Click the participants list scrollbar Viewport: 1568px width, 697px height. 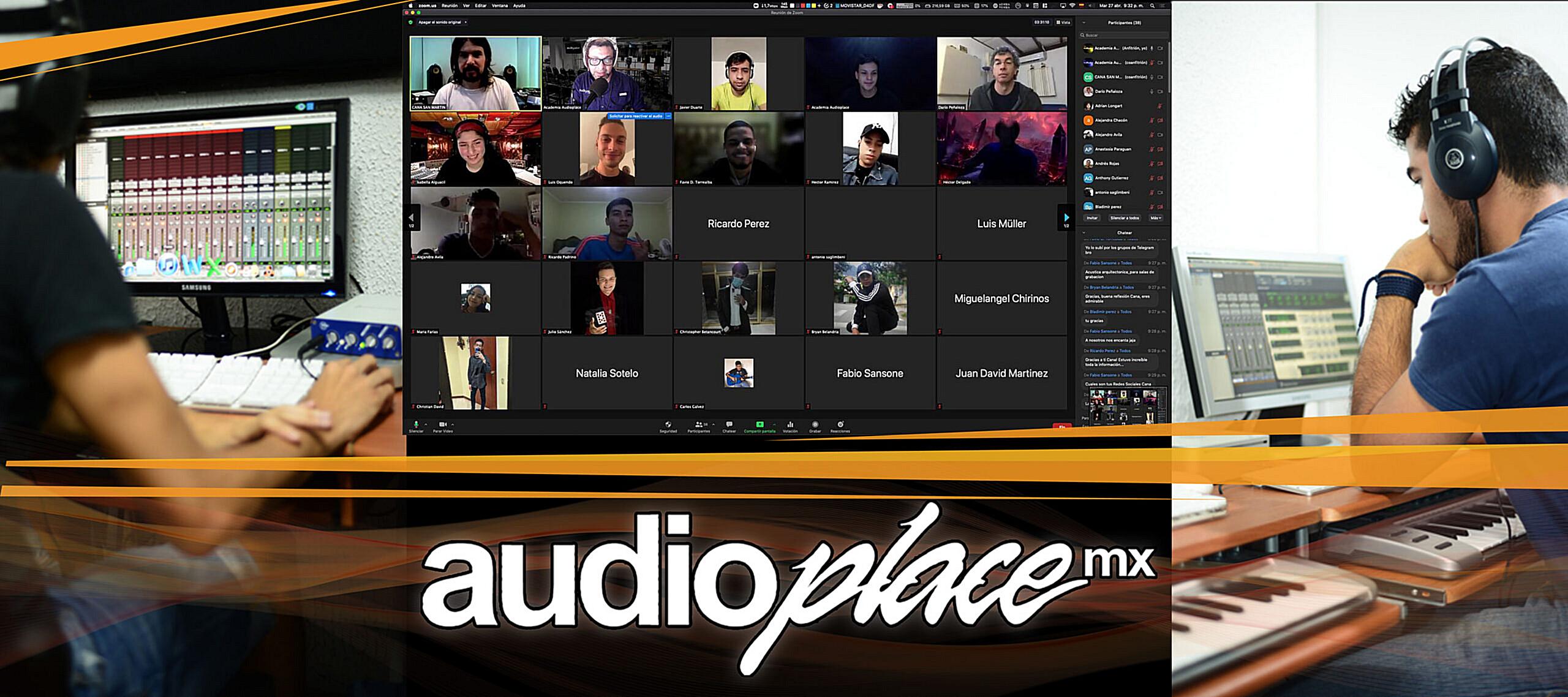(x=1168, y=67)
